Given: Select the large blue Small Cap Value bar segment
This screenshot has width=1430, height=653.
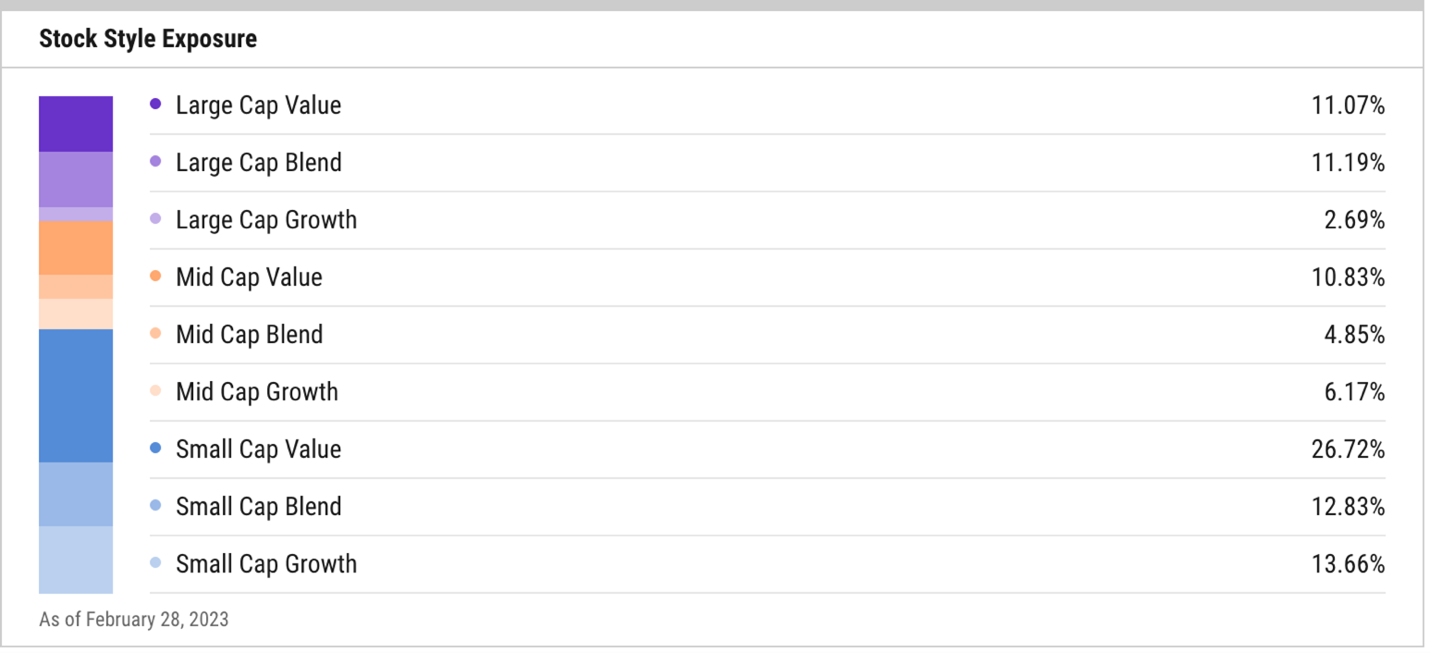Looking at the screenshot, I should click(76, 395).
